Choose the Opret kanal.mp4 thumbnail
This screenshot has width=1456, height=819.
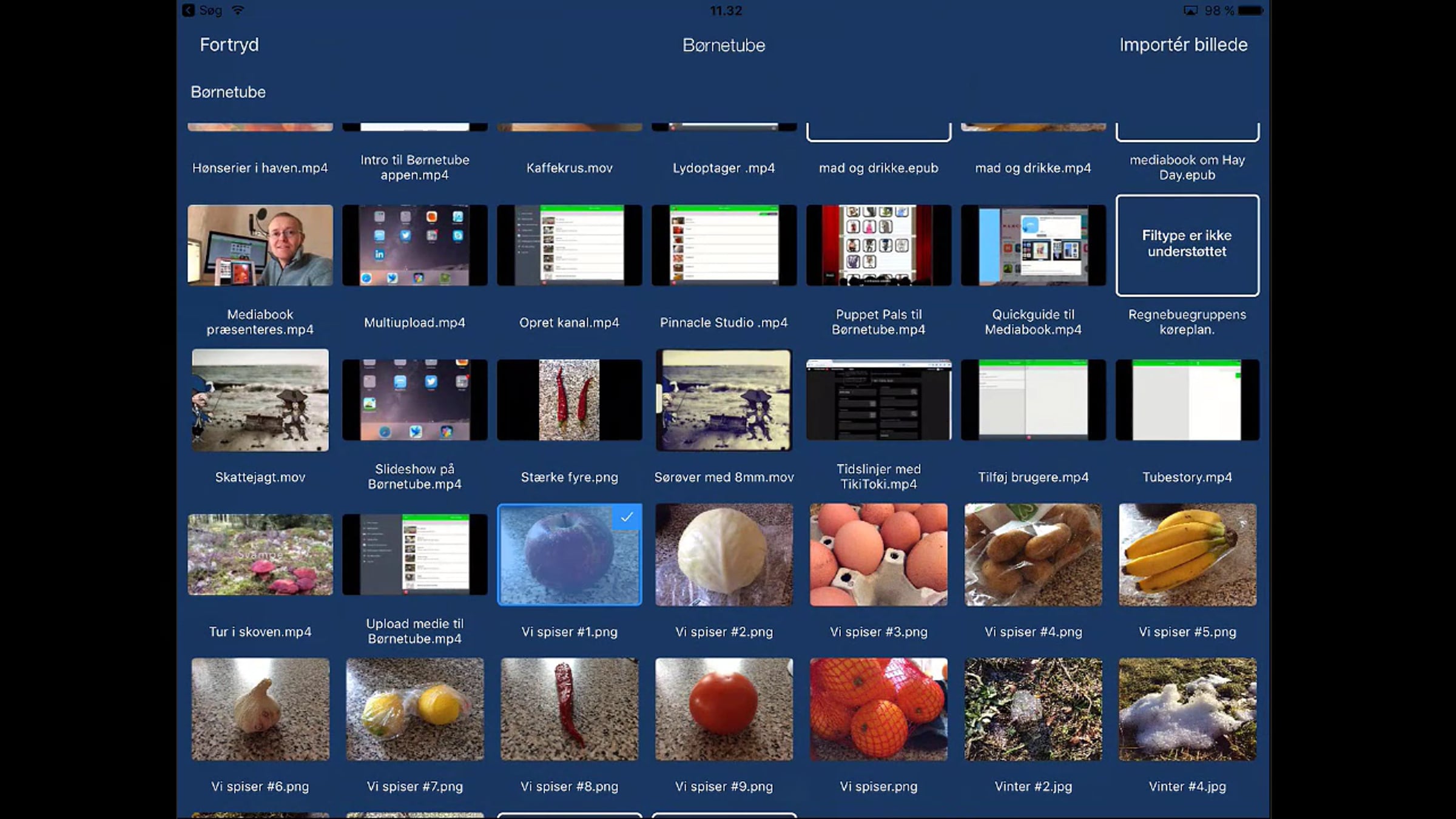[x=569, y=245]
